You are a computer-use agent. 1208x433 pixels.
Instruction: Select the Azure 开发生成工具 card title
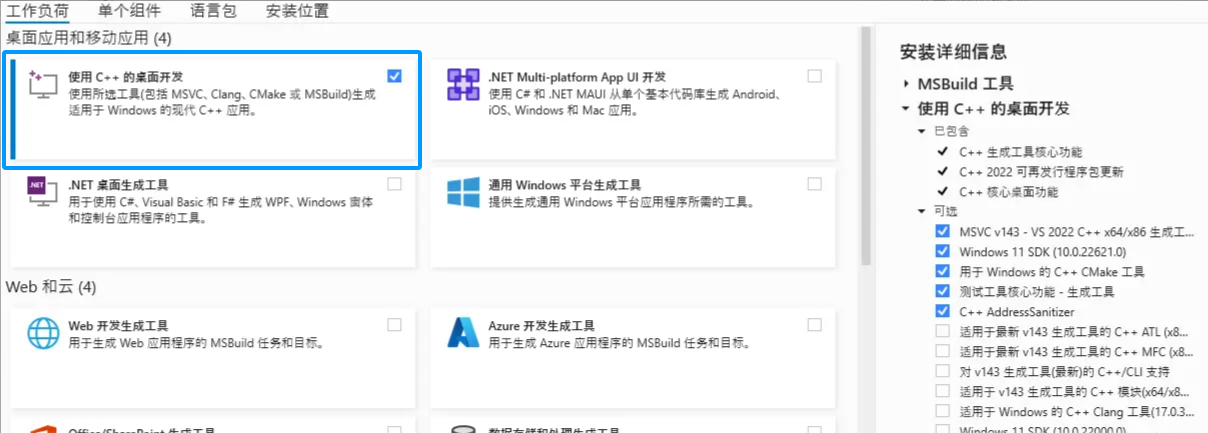click(x=541, y=325)
